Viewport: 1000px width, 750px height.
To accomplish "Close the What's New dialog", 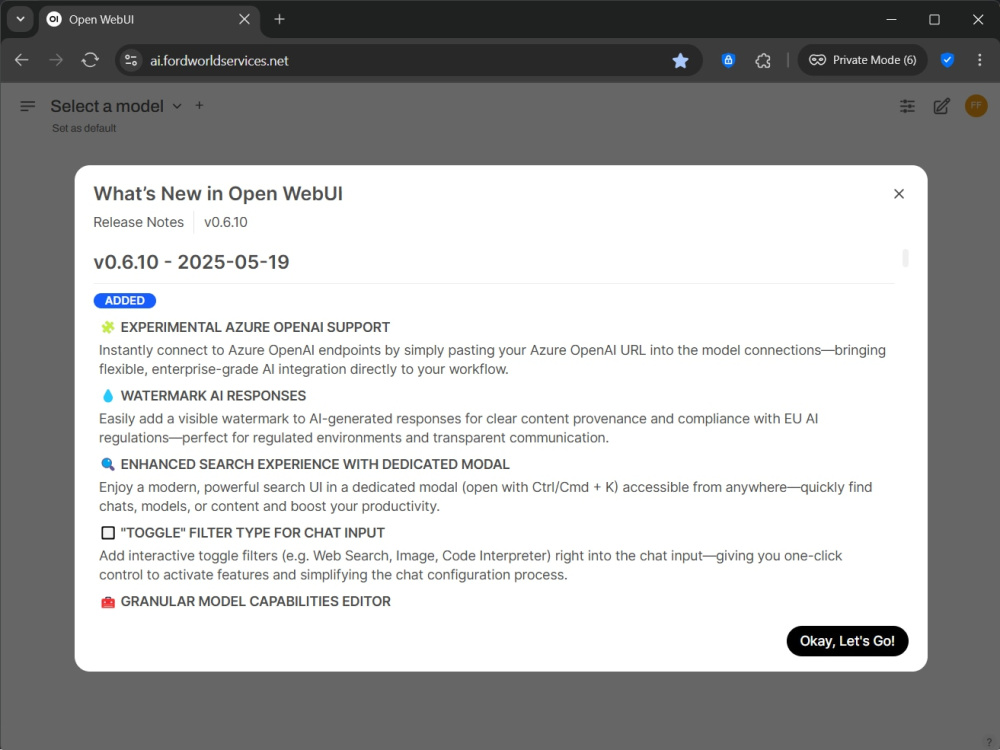I will 899,194.
